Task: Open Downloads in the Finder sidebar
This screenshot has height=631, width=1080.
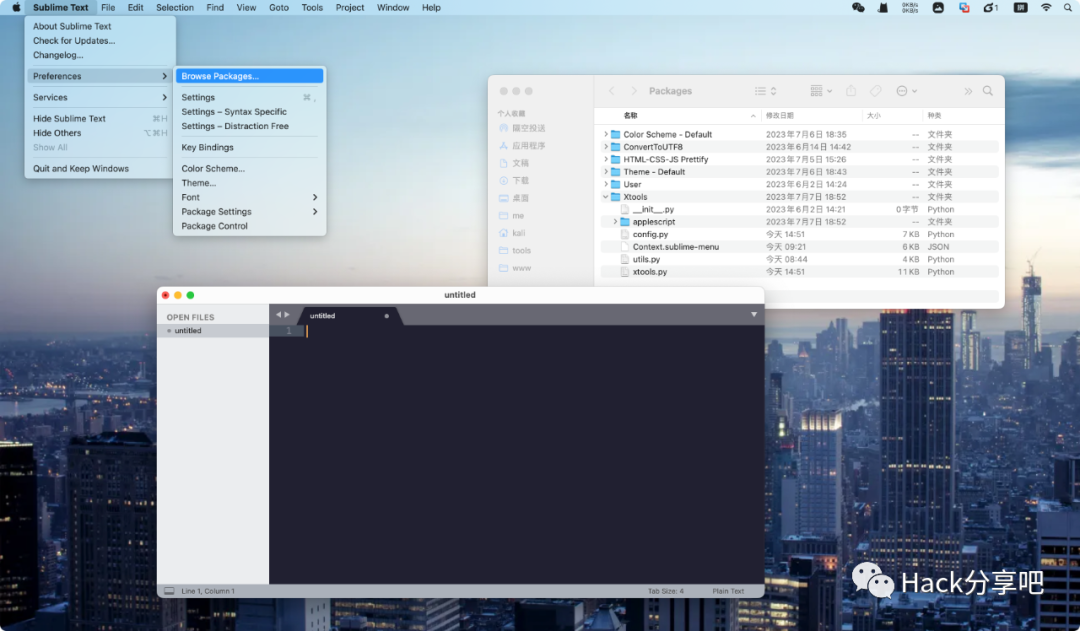Action: [x=514, y=180]
